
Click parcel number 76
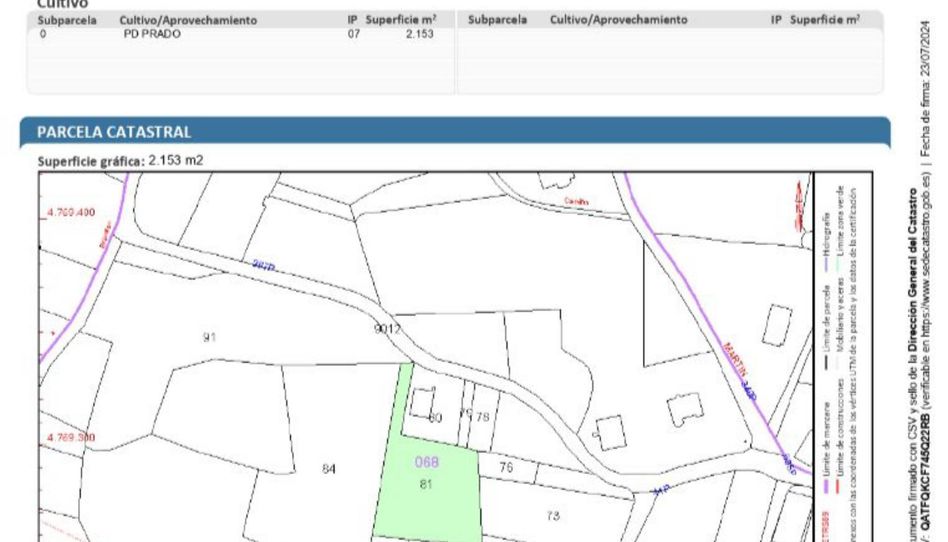(x=505, y=467)
